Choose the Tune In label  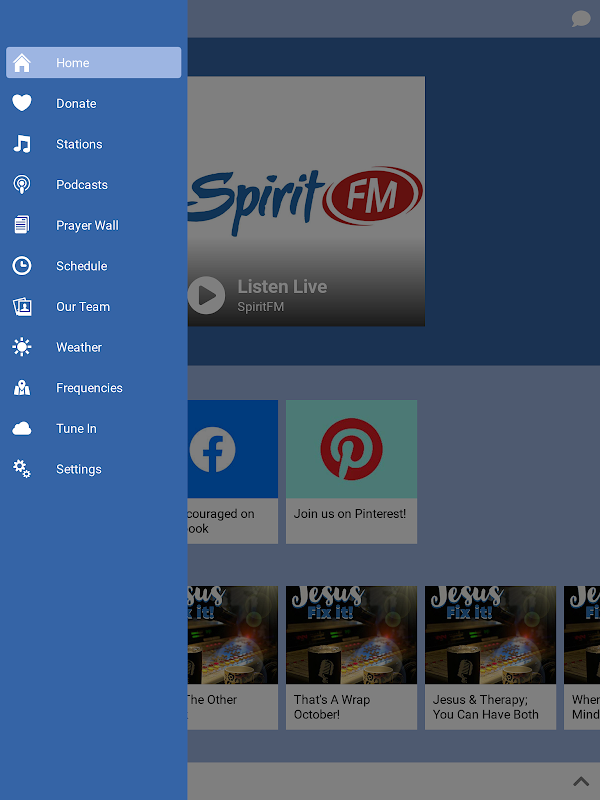click(76, 429)
